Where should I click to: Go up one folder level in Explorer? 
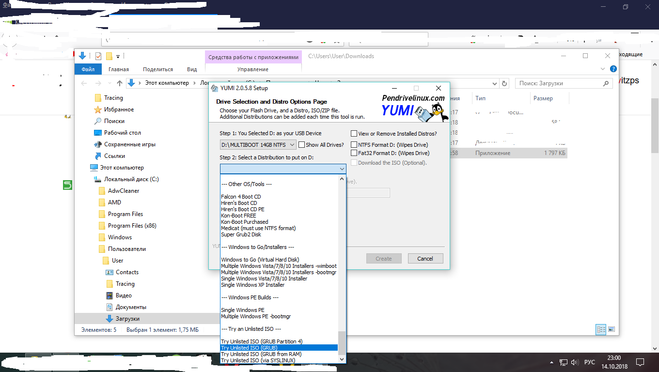pyautogui.click(x=119, y=83)
